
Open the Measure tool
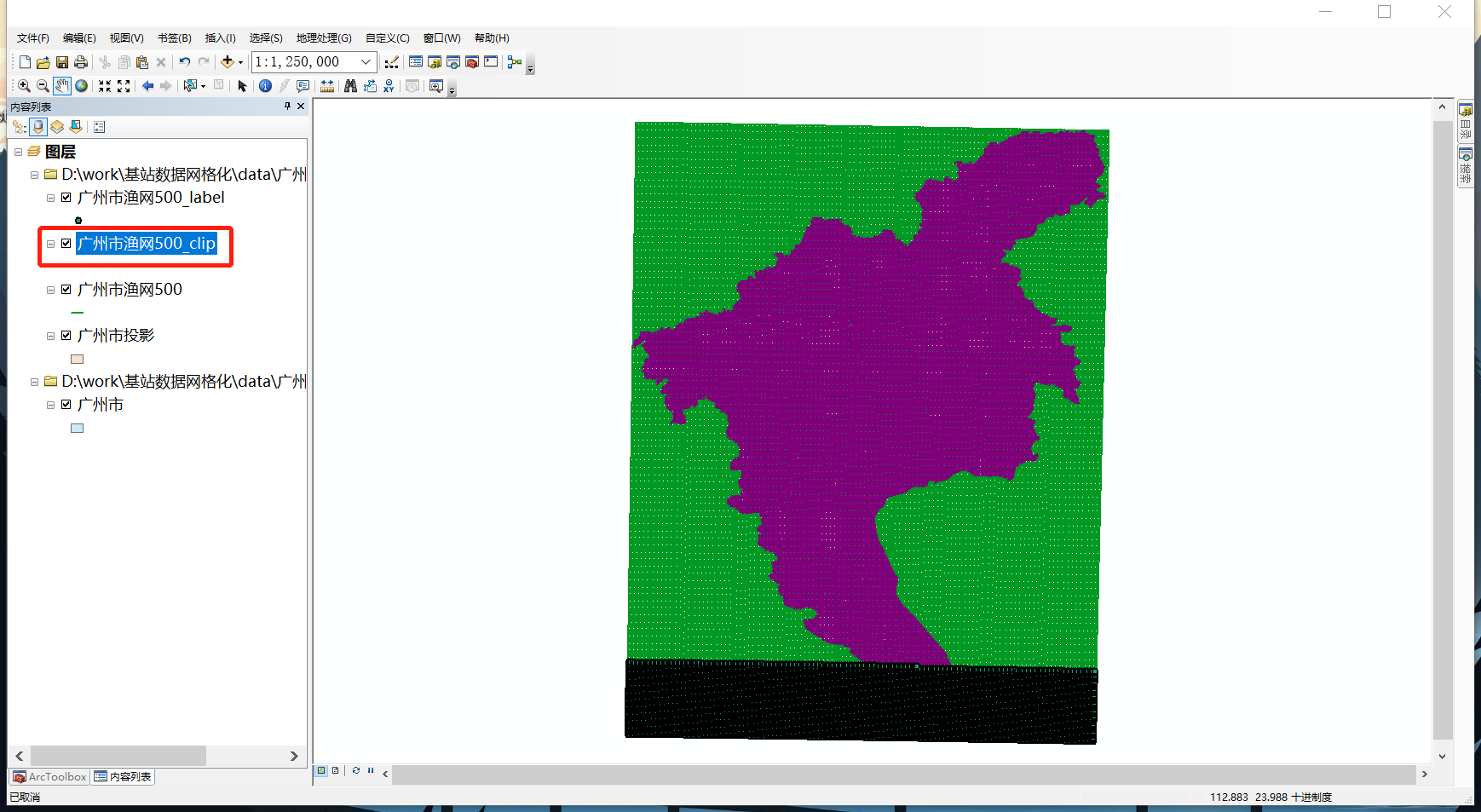(x=327, y=86)
